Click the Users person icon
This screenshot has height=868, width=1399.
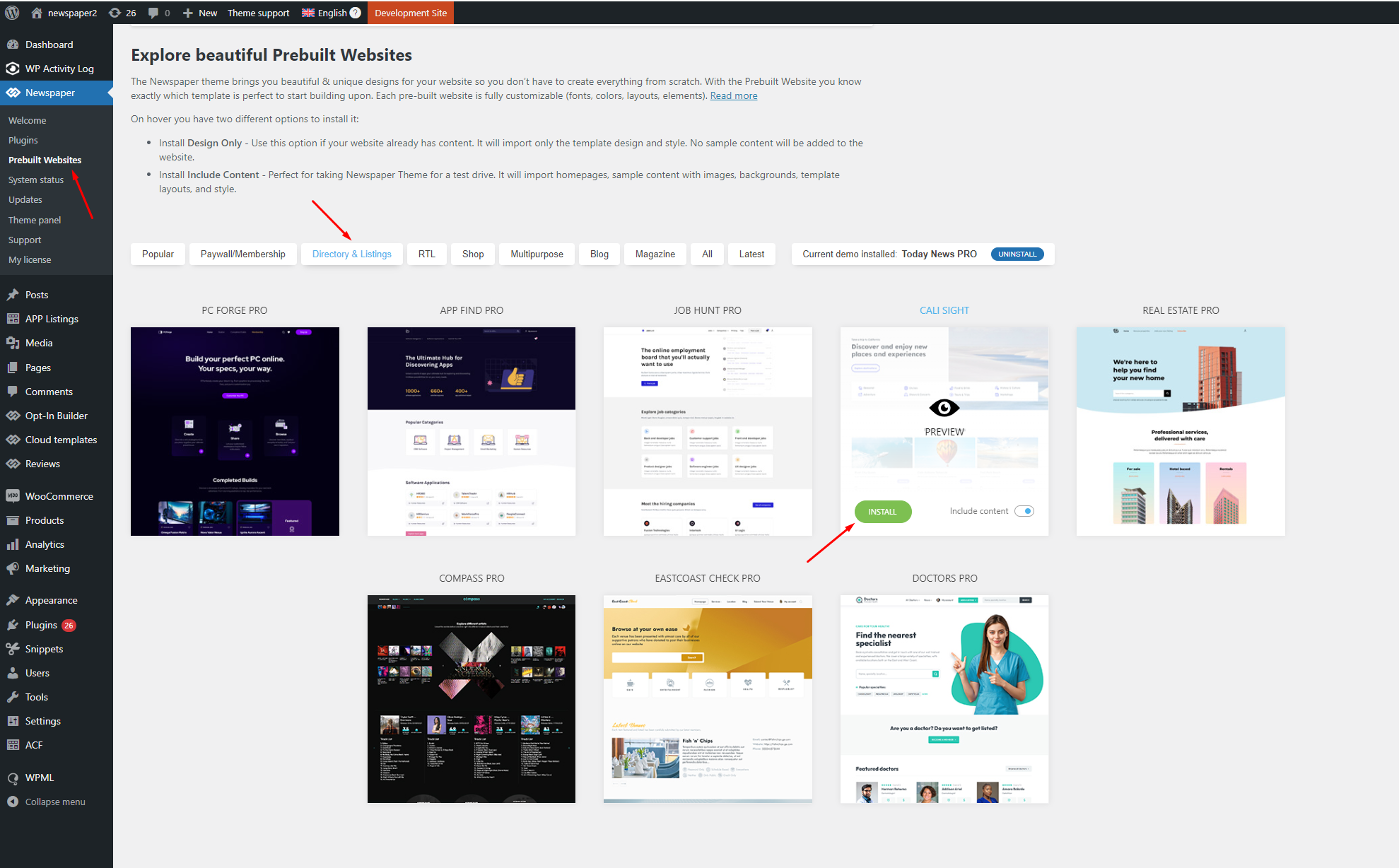click(x=13, y=673)
